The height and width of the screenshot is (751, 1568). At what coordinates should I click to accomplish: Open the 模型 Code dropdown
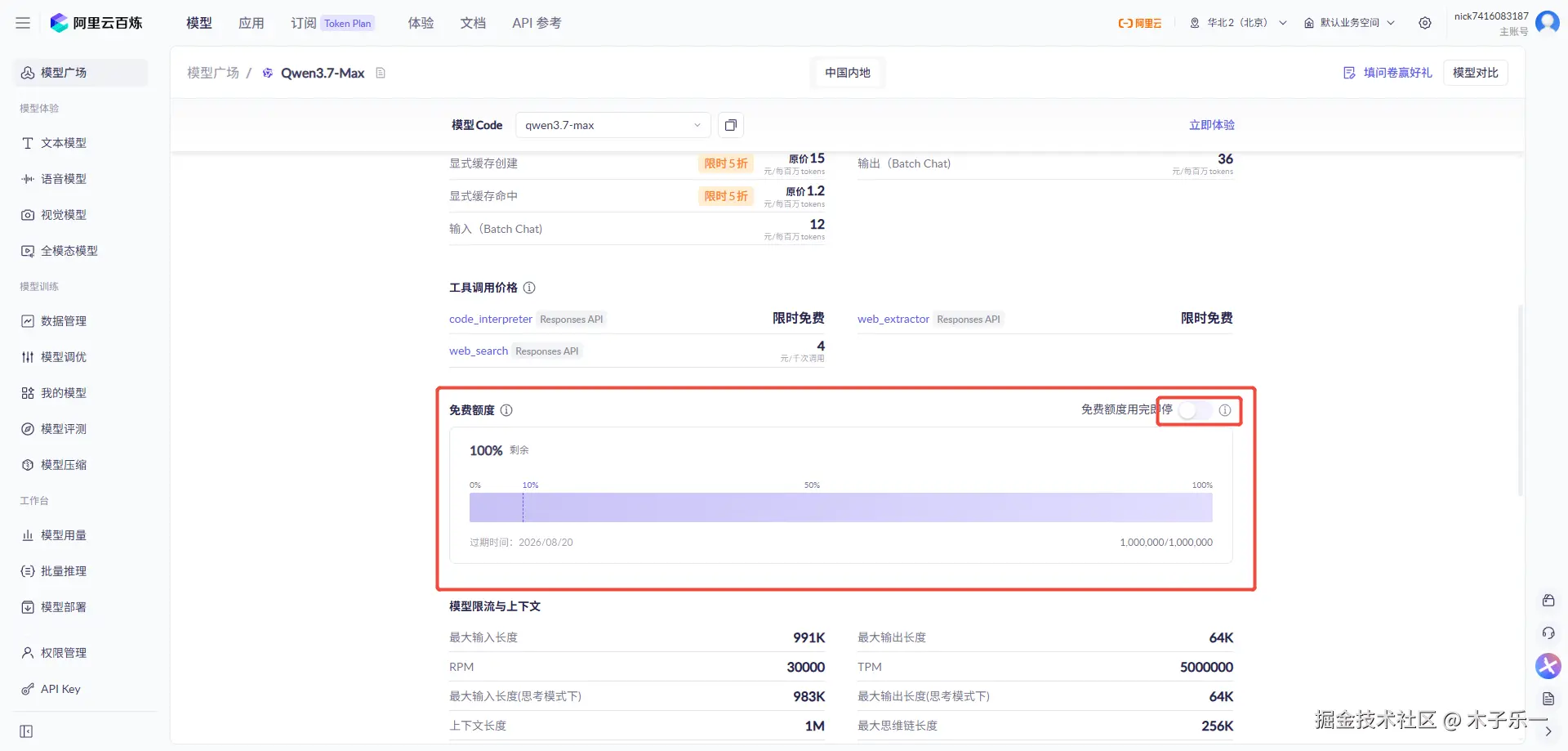[x=613, y=125]
